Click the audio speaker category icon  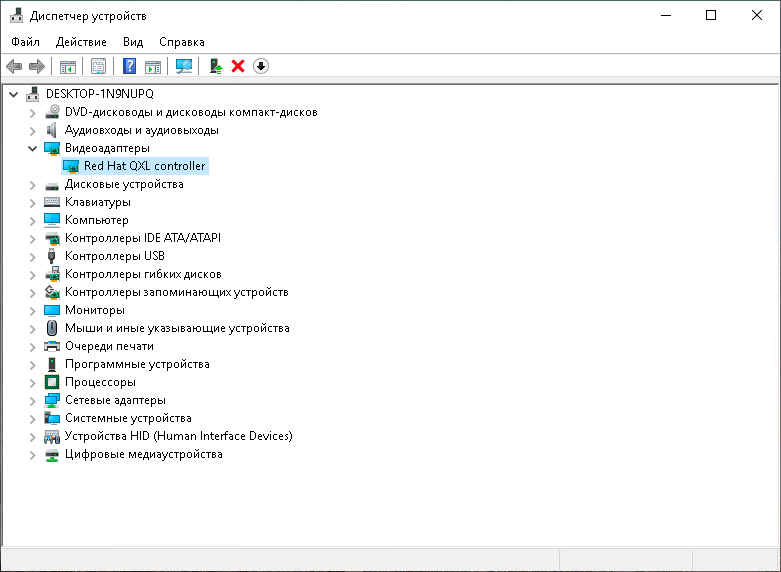pyautogui.click(x=52, y=130)
